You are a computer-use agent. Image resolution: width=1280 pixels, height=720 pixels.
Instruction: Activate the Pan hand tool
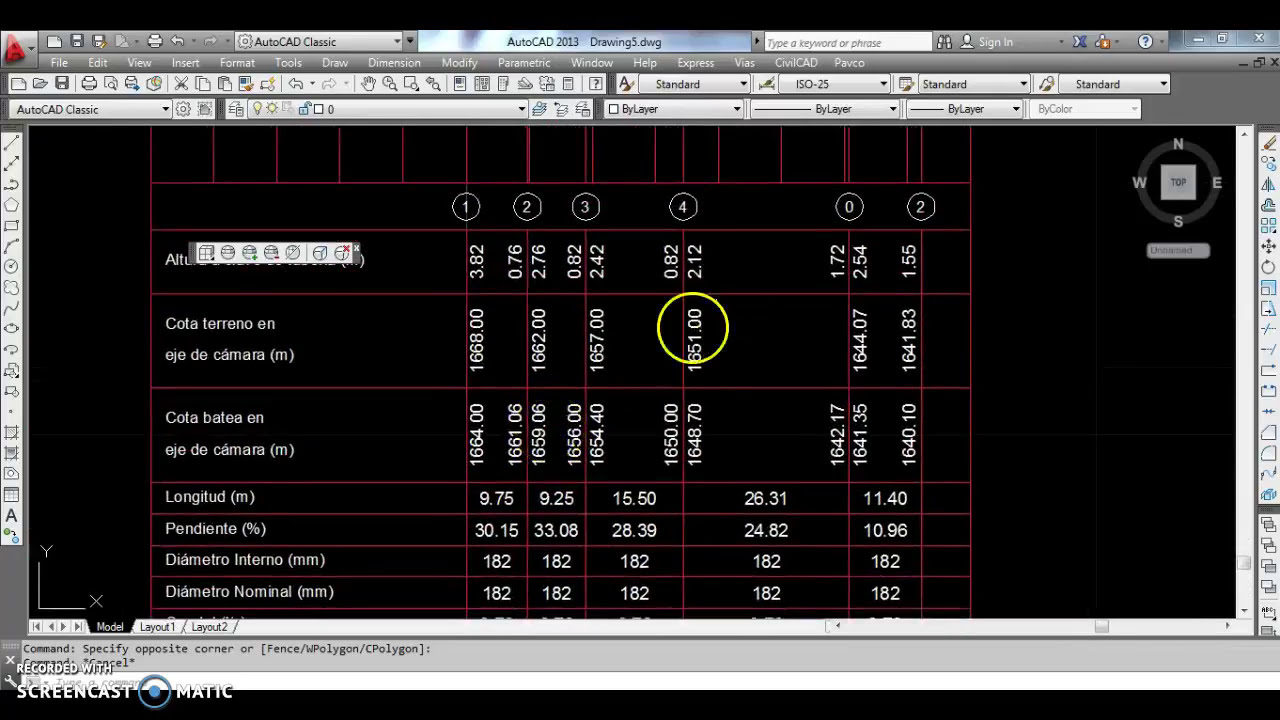368,84
